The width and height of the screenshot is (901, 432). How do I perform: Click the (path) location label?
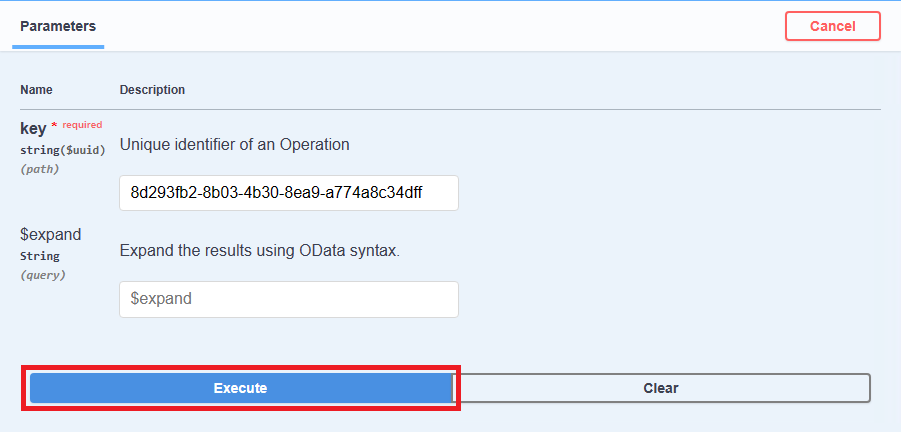pos(39,169)
